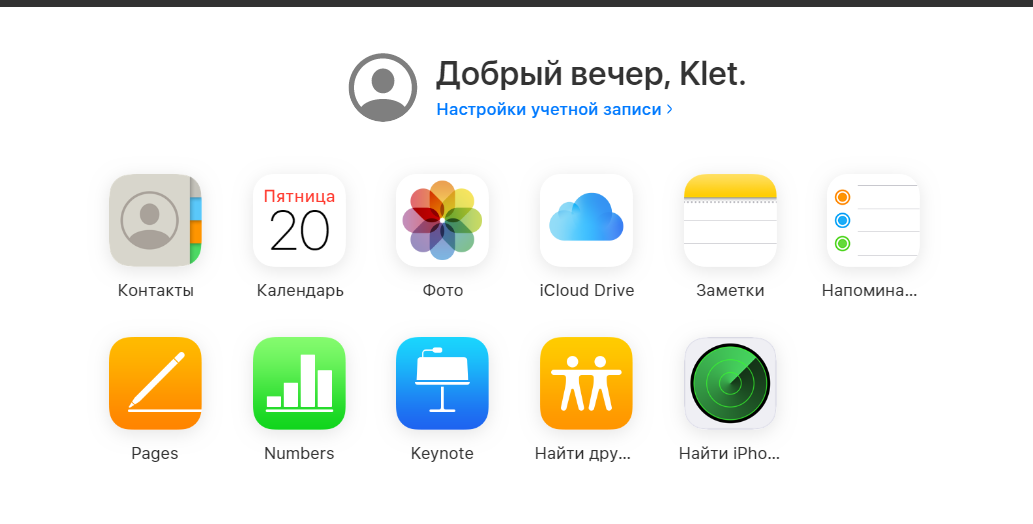The height and width of the screenshot is (524, 1033).
Task: Click the Контакты text label
Action: point(155,291)
